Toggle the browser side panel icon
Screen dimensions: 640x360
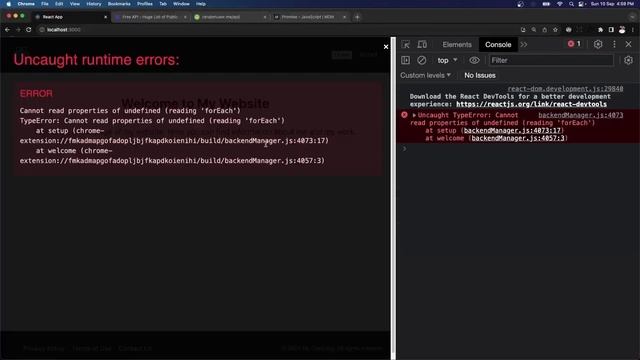[611, 29]
